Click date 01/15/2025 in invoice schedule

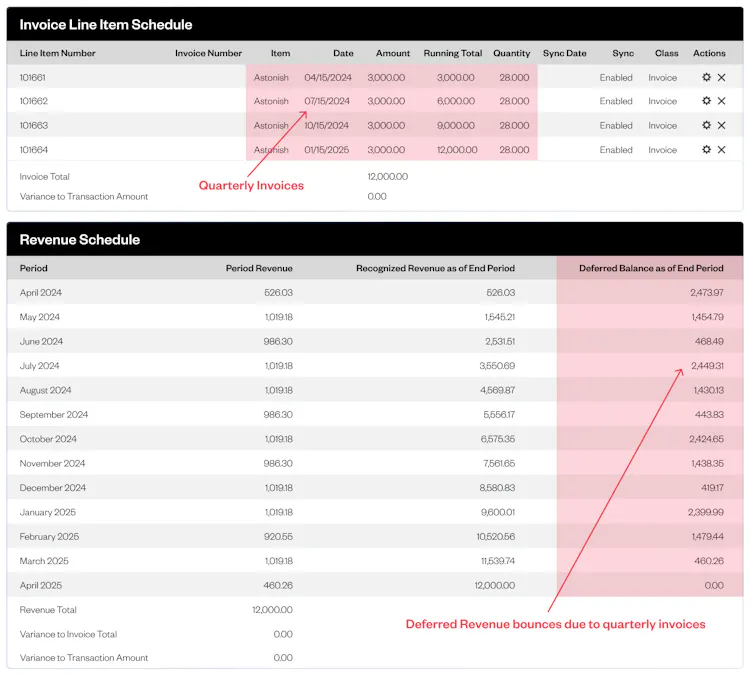[x=326, y=150]
